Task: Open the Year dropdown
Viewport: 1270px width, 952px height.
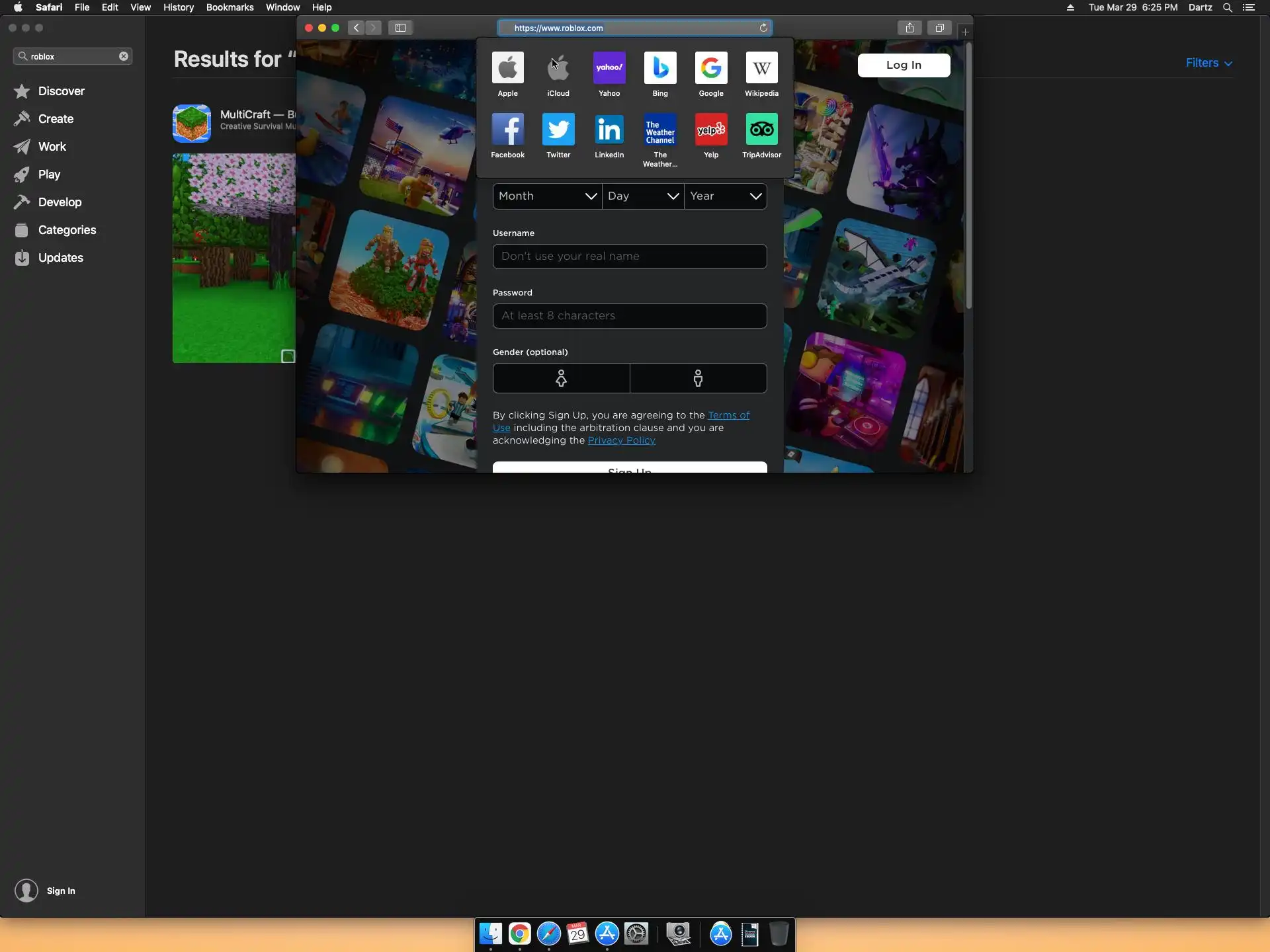Action: [726, 196]
